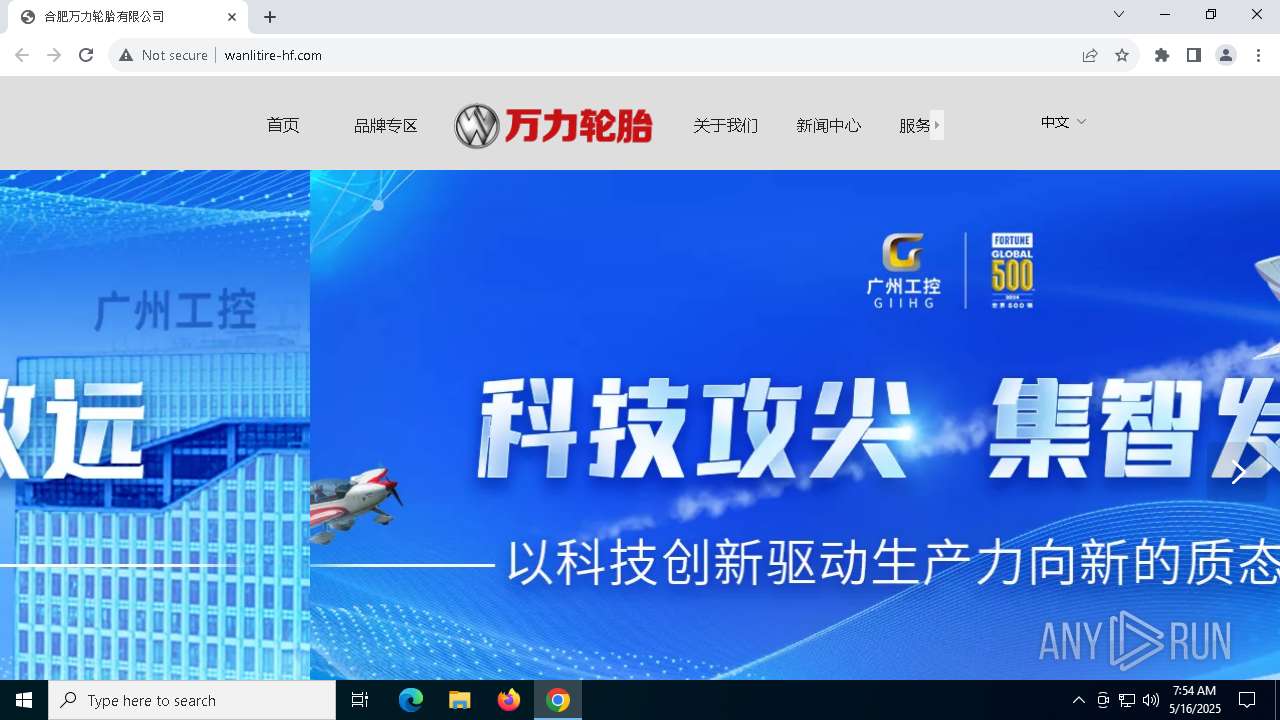Open the 首页 menu item

283,125
